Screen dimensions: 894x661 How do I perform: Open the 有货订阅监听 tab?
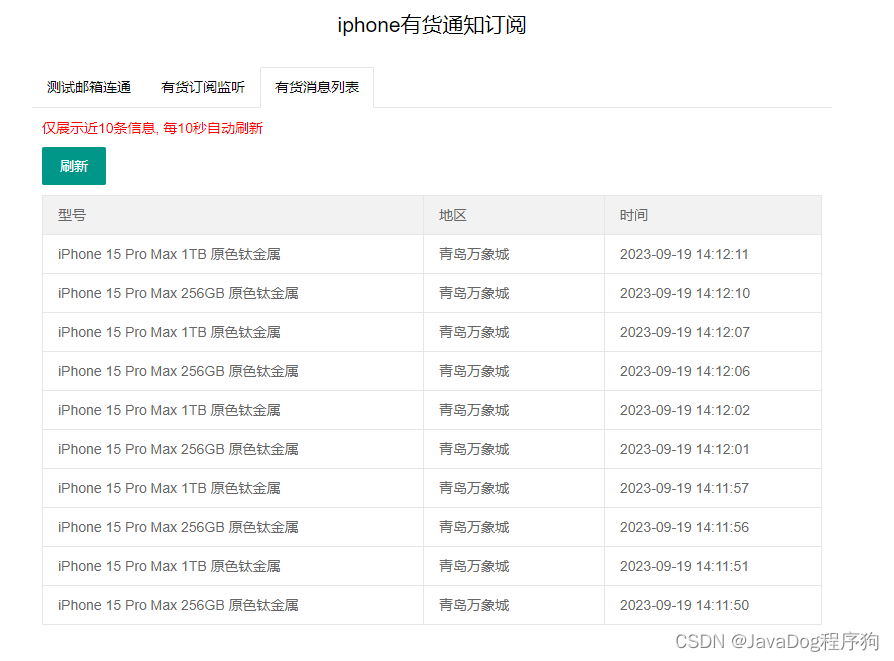(202, 87)
